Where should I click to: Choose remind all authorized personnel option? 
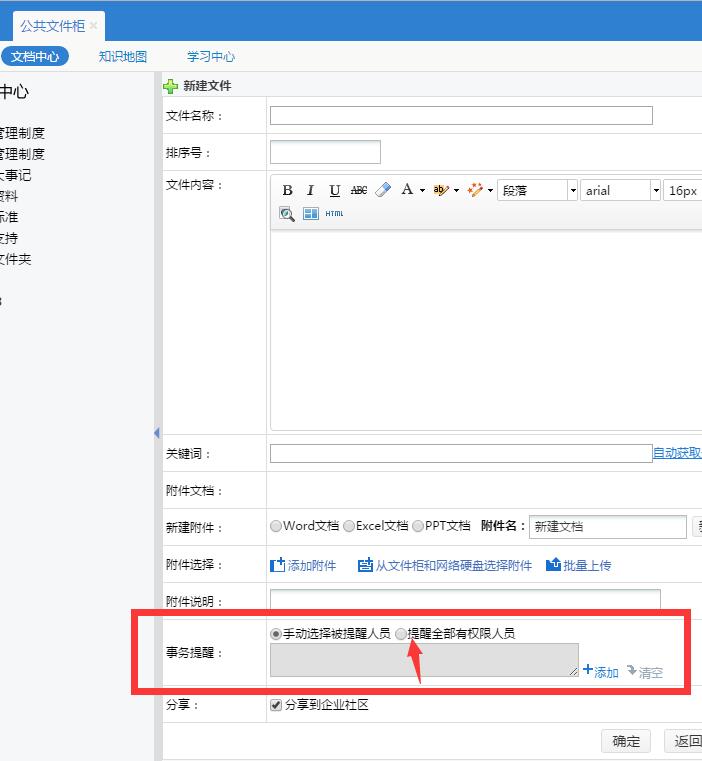(401, 634)
